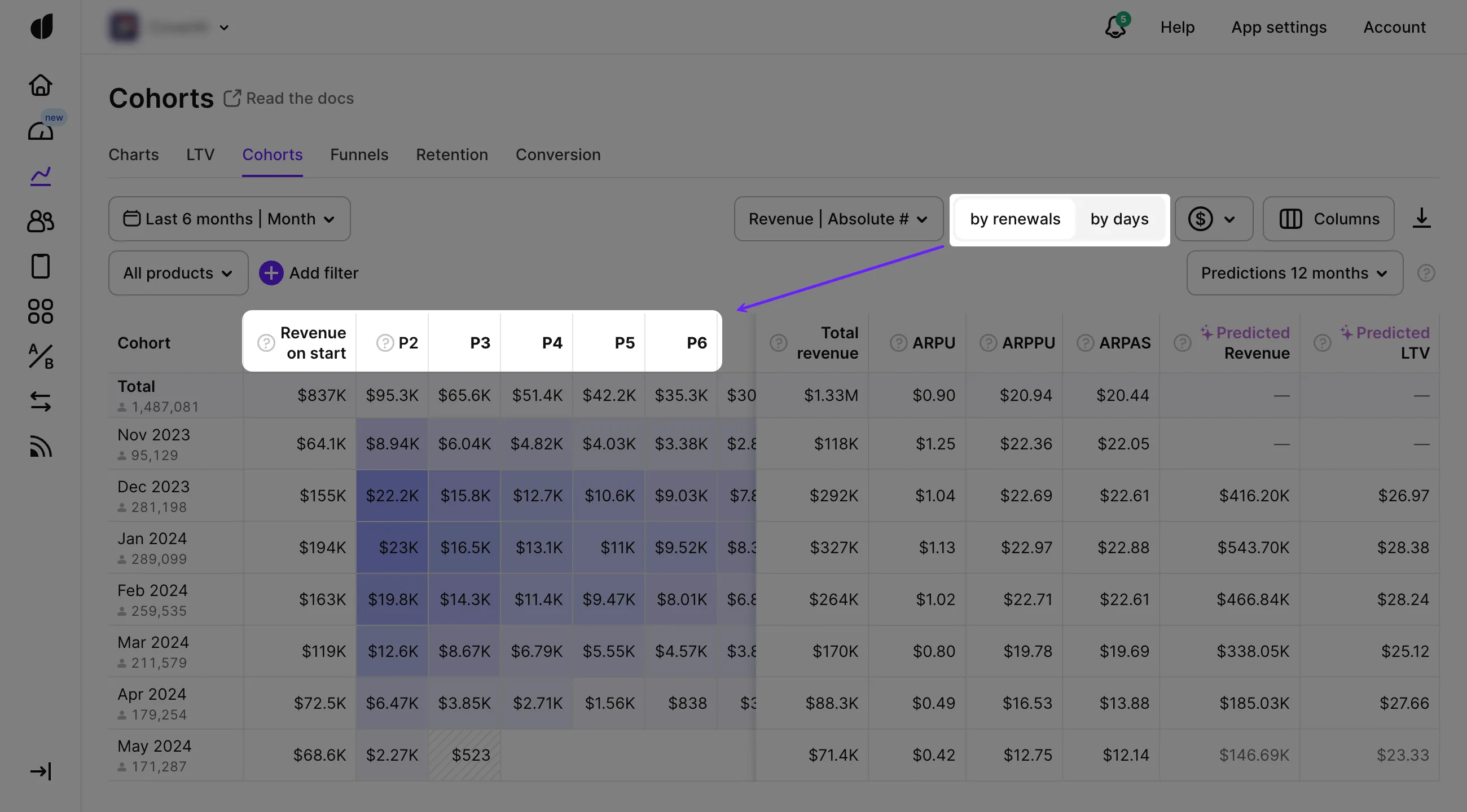The height and width of the screenshot is (812, 1467).
Task: Open the Predictions 12 months dropdown
Action: 1294,273
